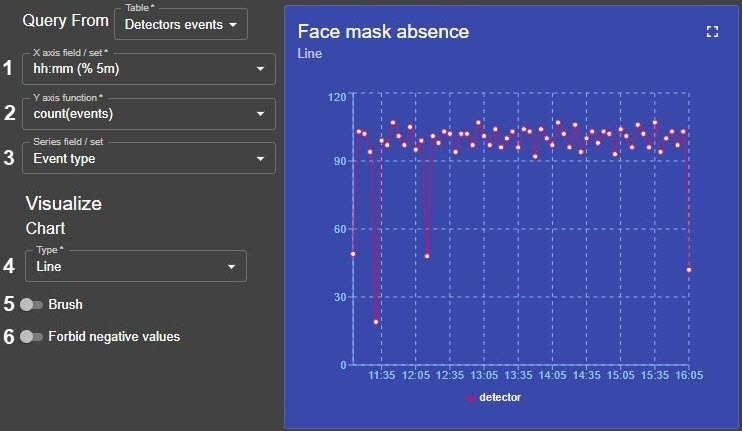The height and width of the screenshot is (431, 742).
Task: Click the 16:05 last data point
Action: pos(689,270)
